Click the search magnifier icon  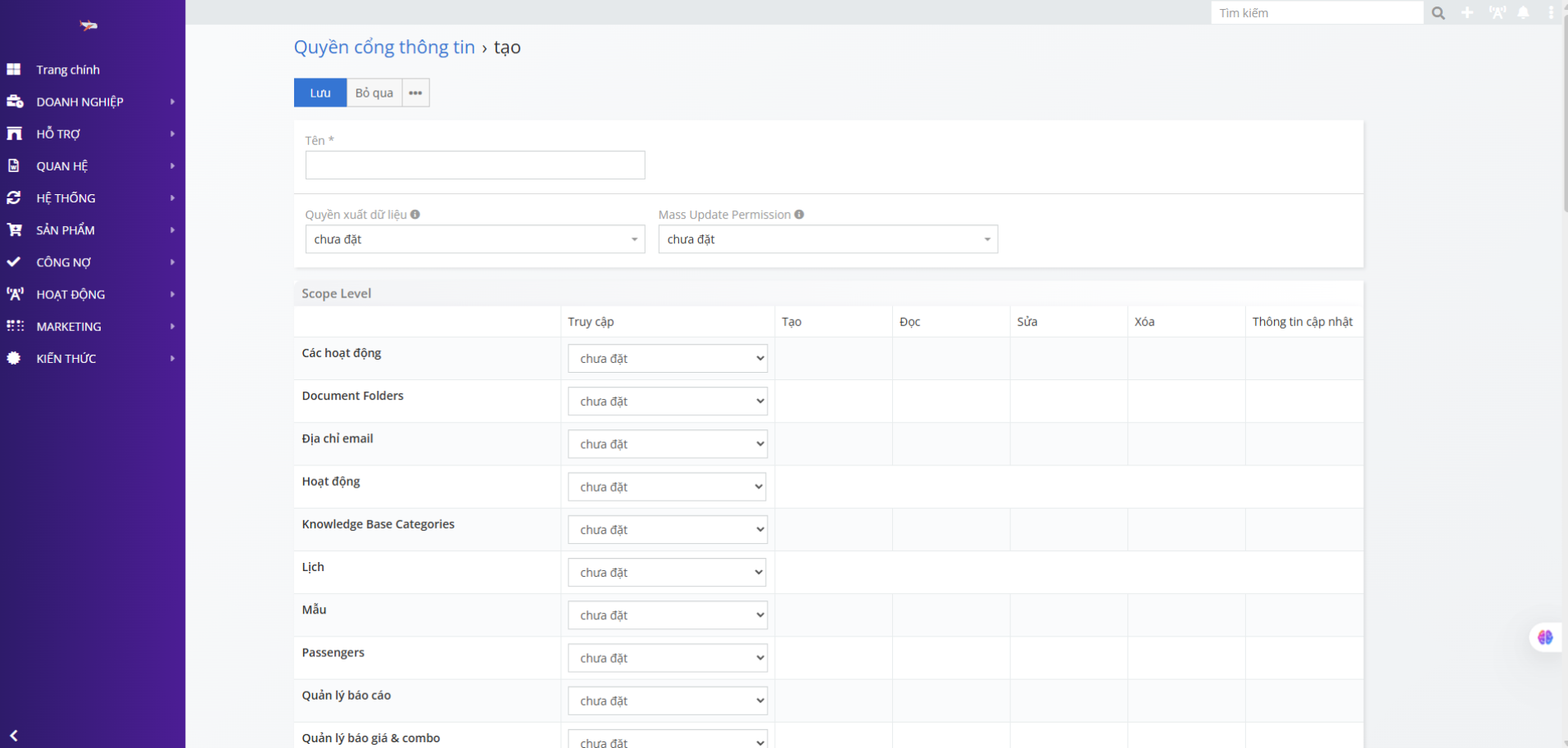point(1438,13)
